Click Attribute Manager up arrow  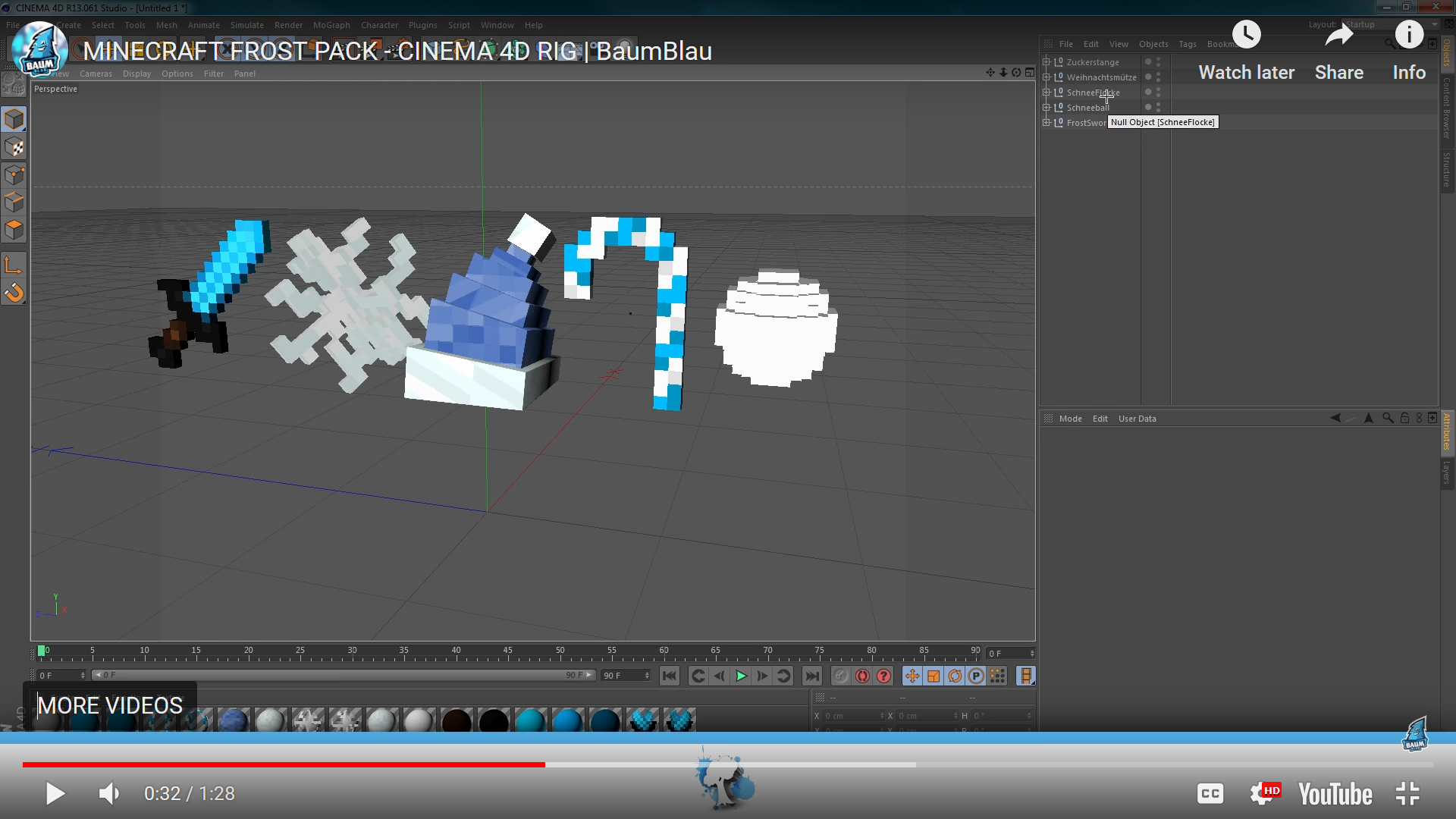(x=1369, y=418)
